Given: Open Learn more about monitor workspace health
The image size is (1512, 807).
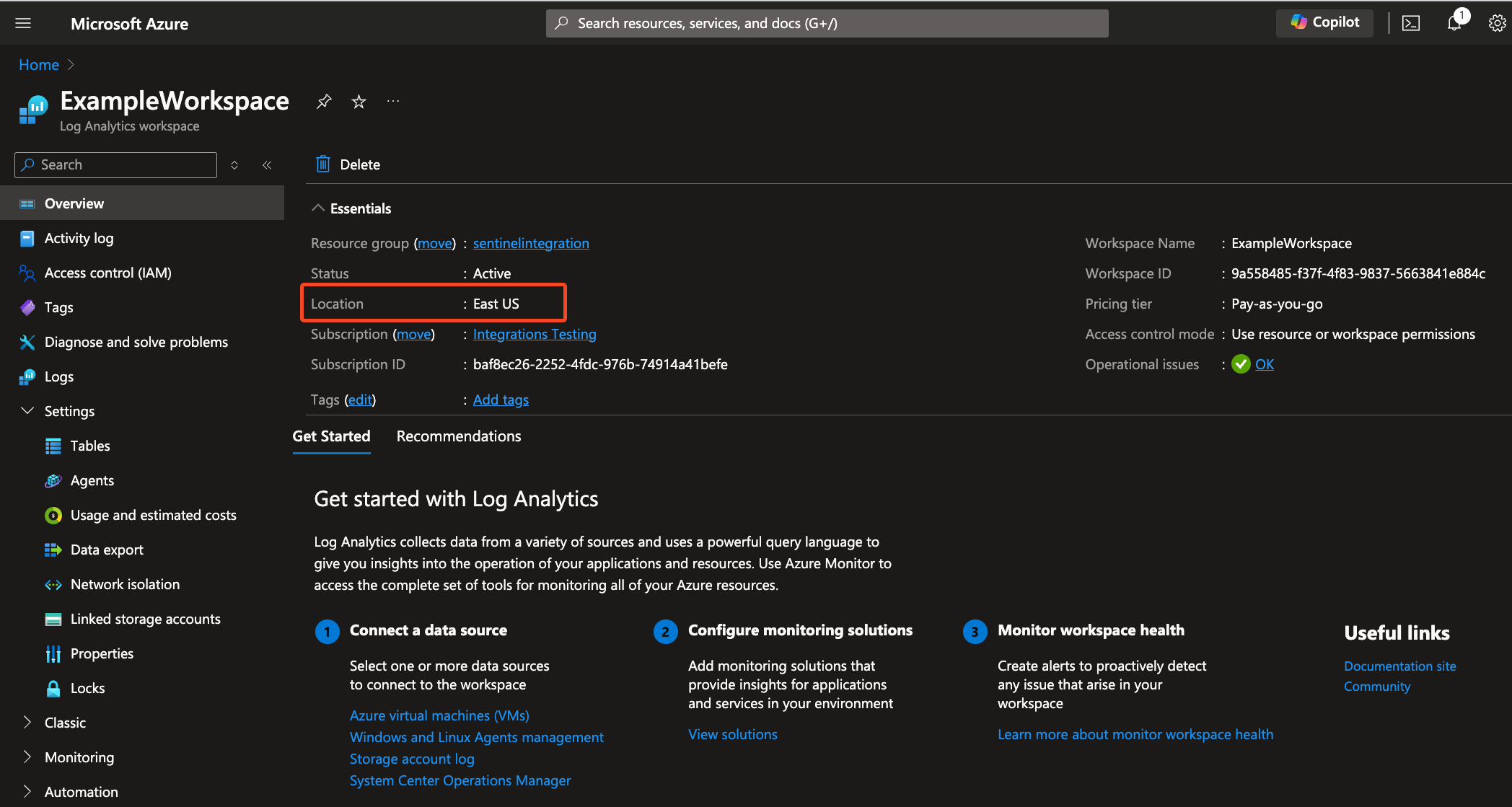Looking at the screenshot, I should pos(1135,734).
